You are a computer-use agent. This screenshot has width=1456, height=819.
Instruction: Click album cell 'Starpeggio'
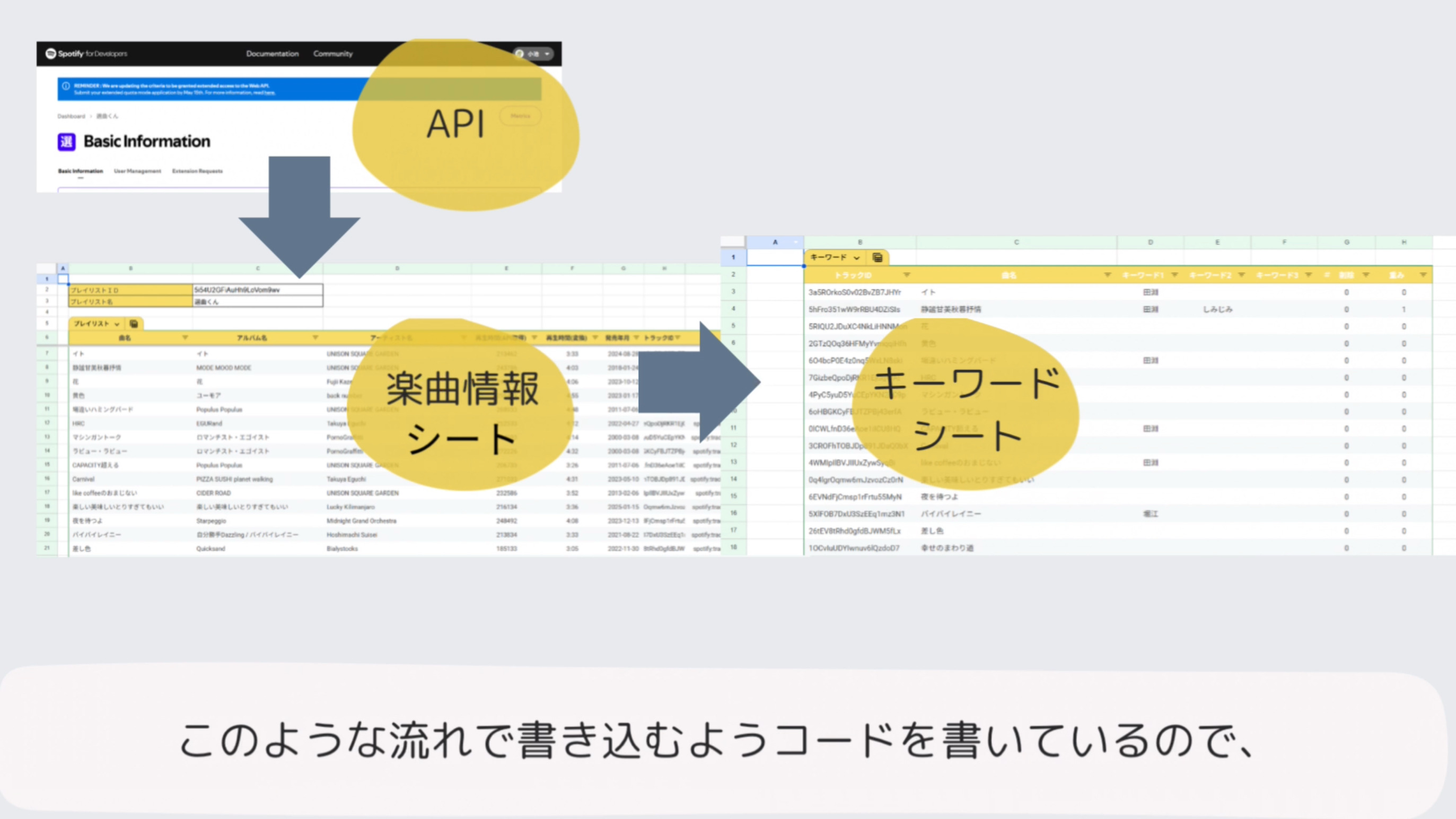point(212,521)
